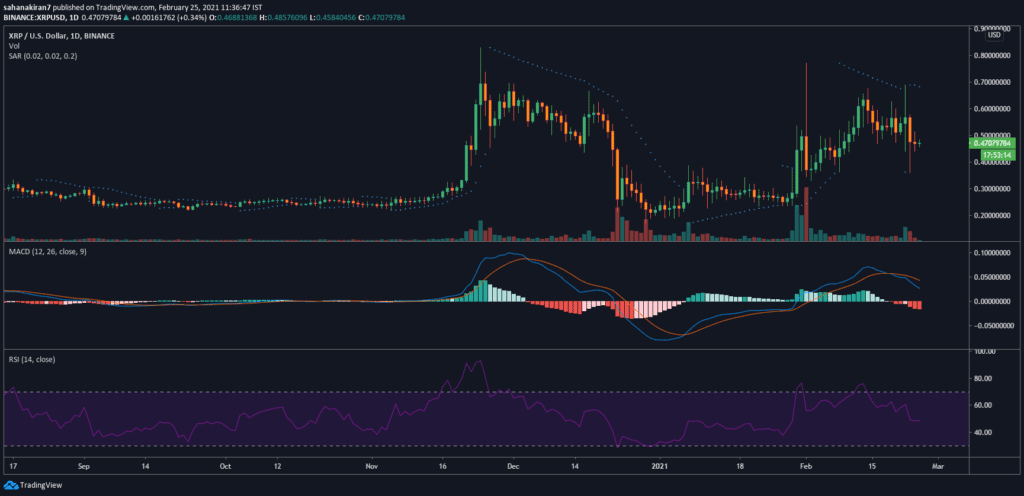
Task: Click the RSI 80.00 axis label
Action: 985,378
